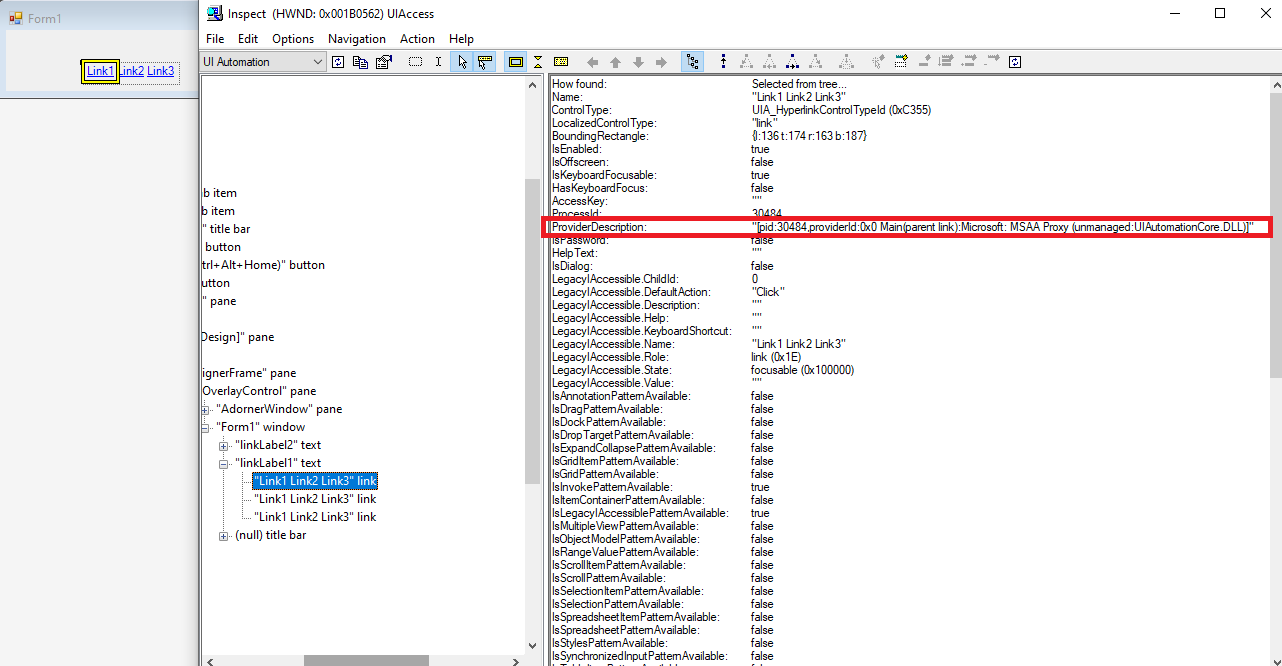Image resolution: width=1282 pixels, height=666 pixels.
Task: Toggle the text caret (I-beam) icon
Action: (438, 62)
